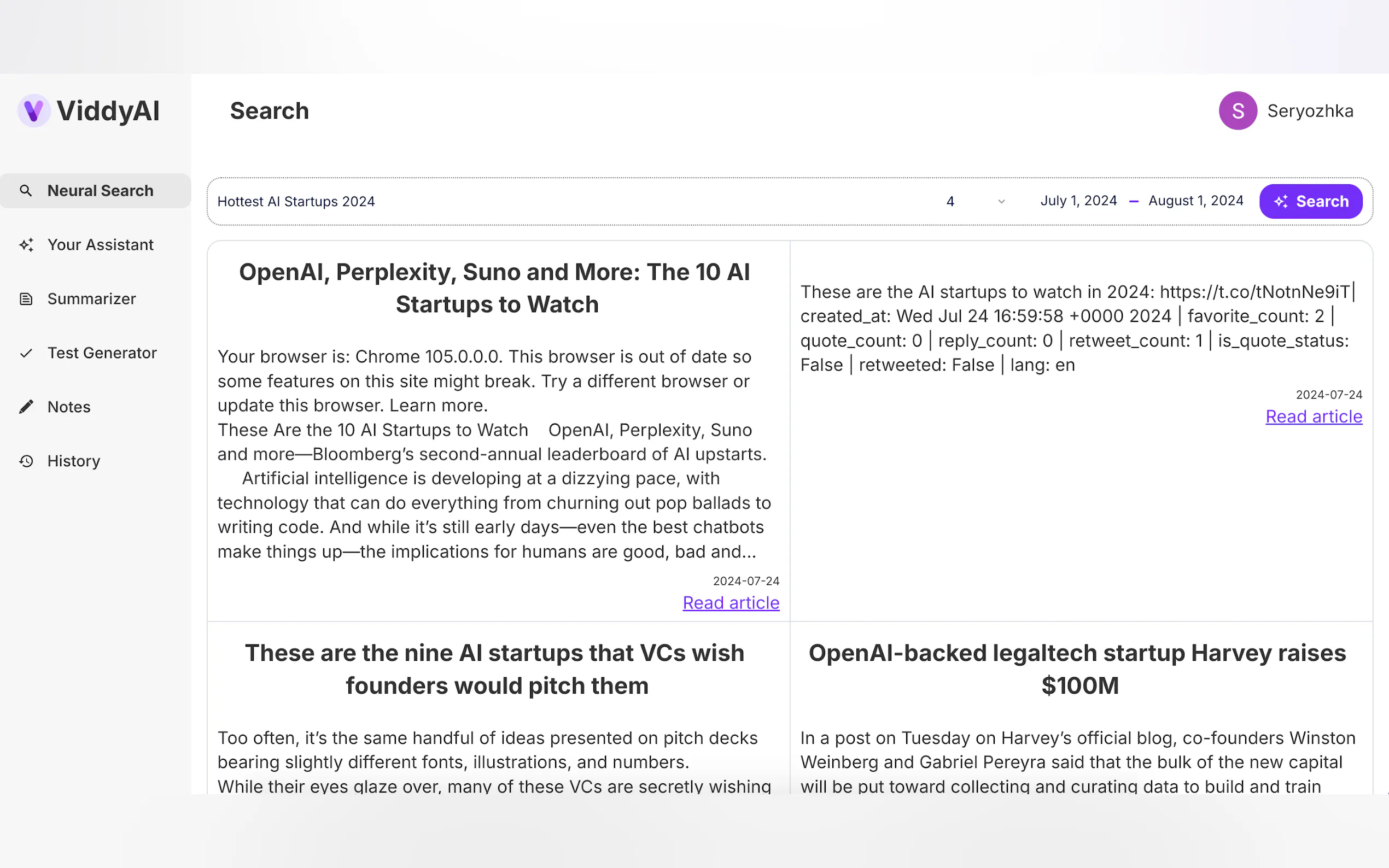
Task: Open the Test Generator section
Action: [102, 353]
